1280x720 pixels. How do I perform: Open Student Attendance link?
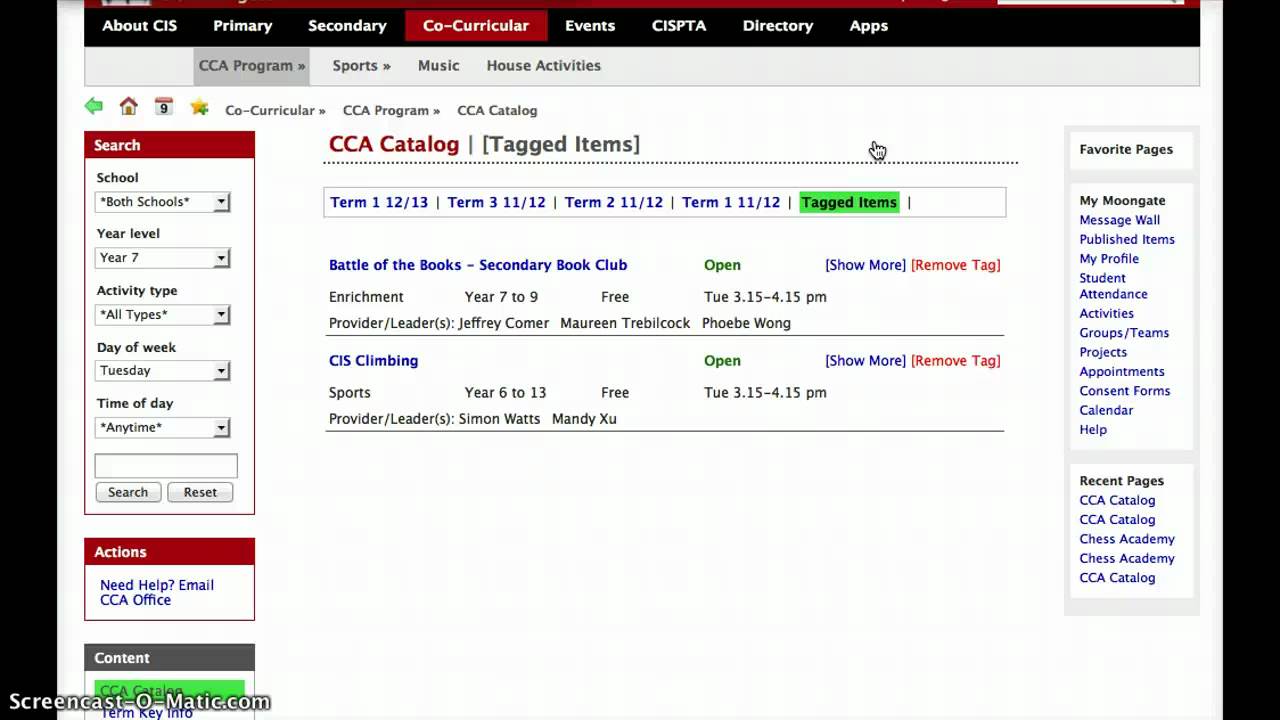1113,286
